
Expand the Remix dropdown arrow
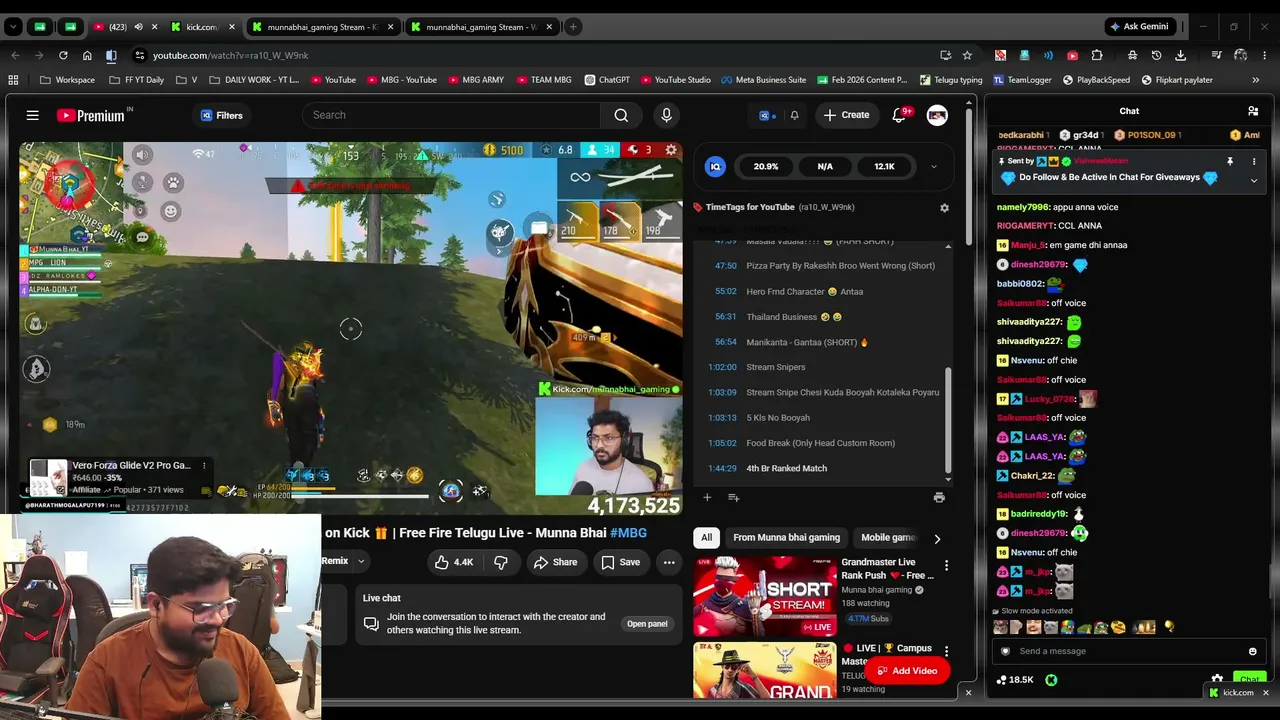(x=361, y=561)
